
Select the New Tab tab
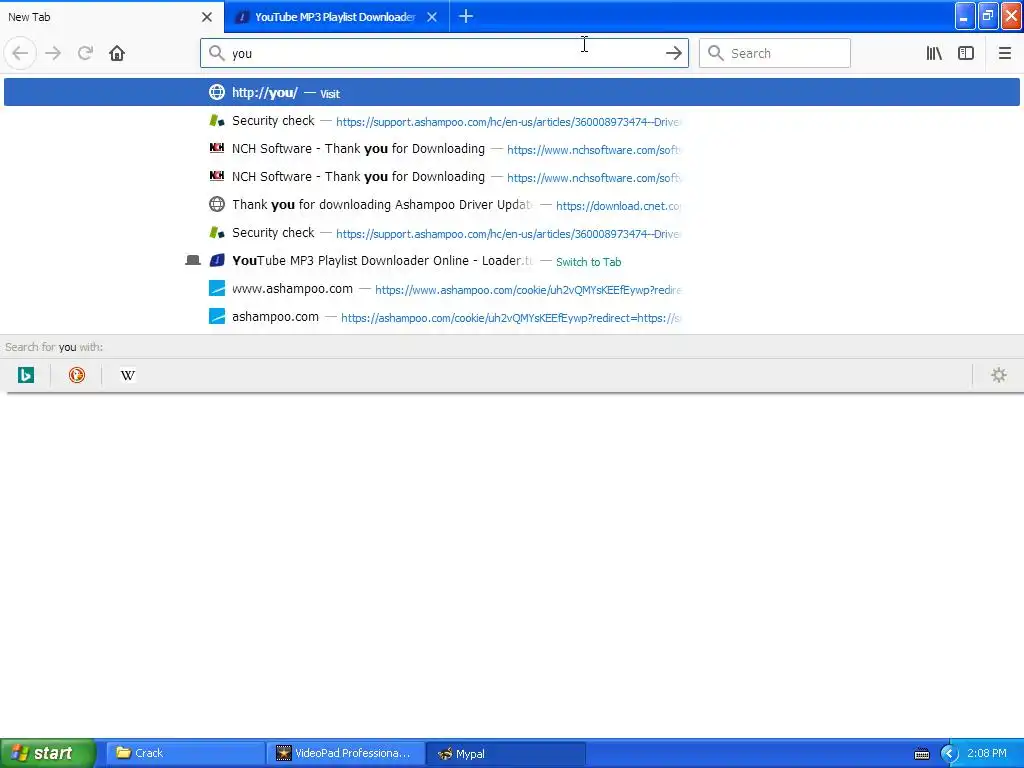click(112, 17)
